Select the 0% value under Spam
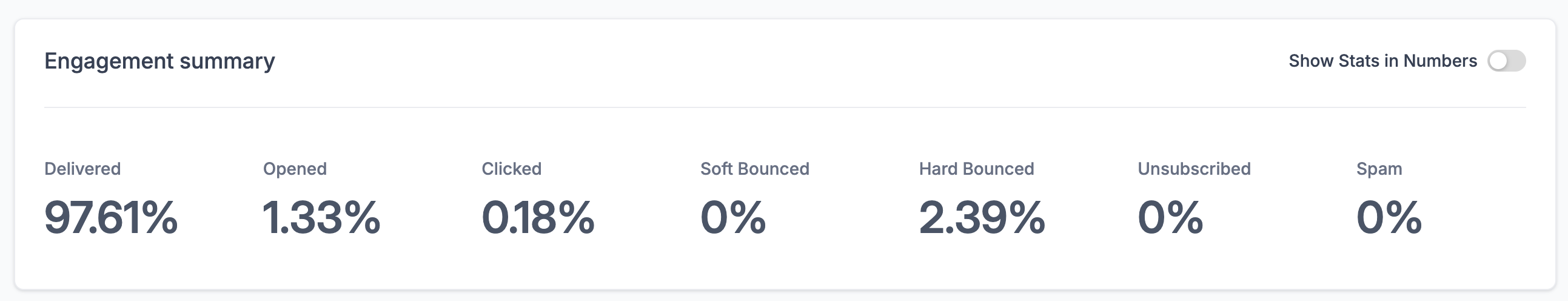Screen dimensions: 1568x301 pos(1389,217)
